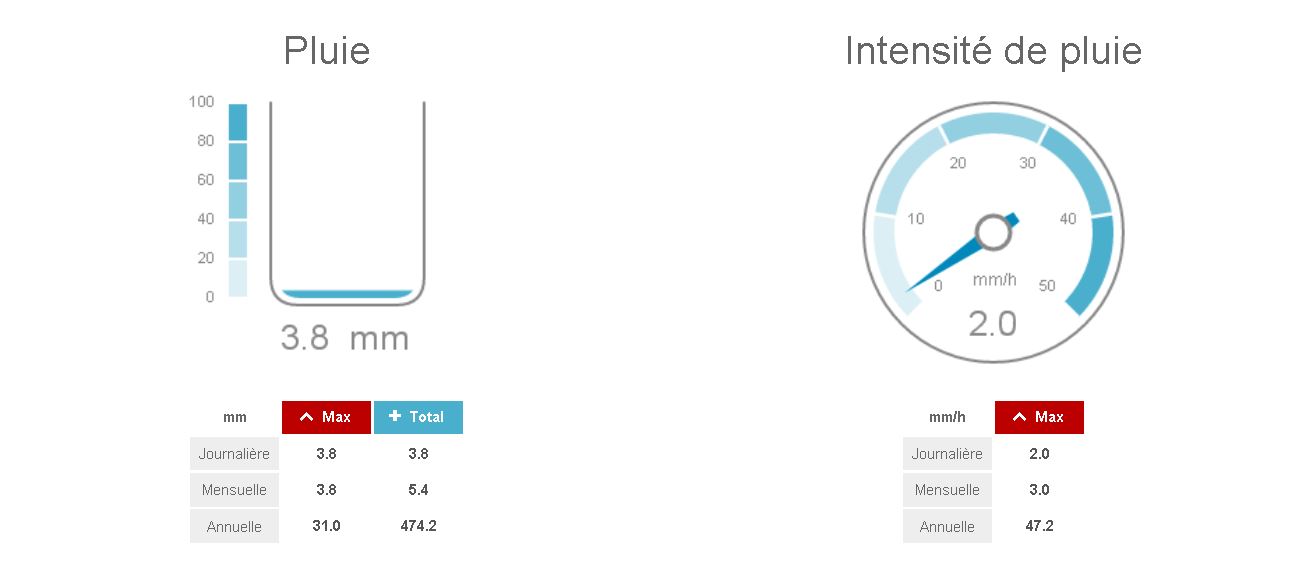Select the Mensuelle row in rain table
Image resolution: width=1304 pixels, height=582 pixels.
[x=234, y=490]
